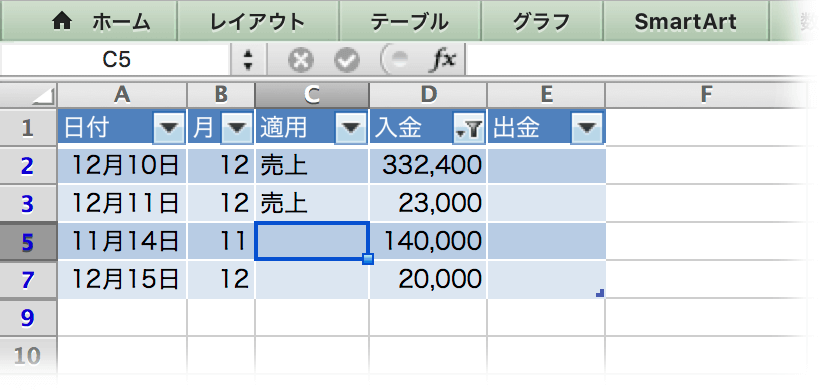The width and height of the screenshot is (824, 390).
Task: Click the formula confirm checkmark icon
Action: (347, 61)
